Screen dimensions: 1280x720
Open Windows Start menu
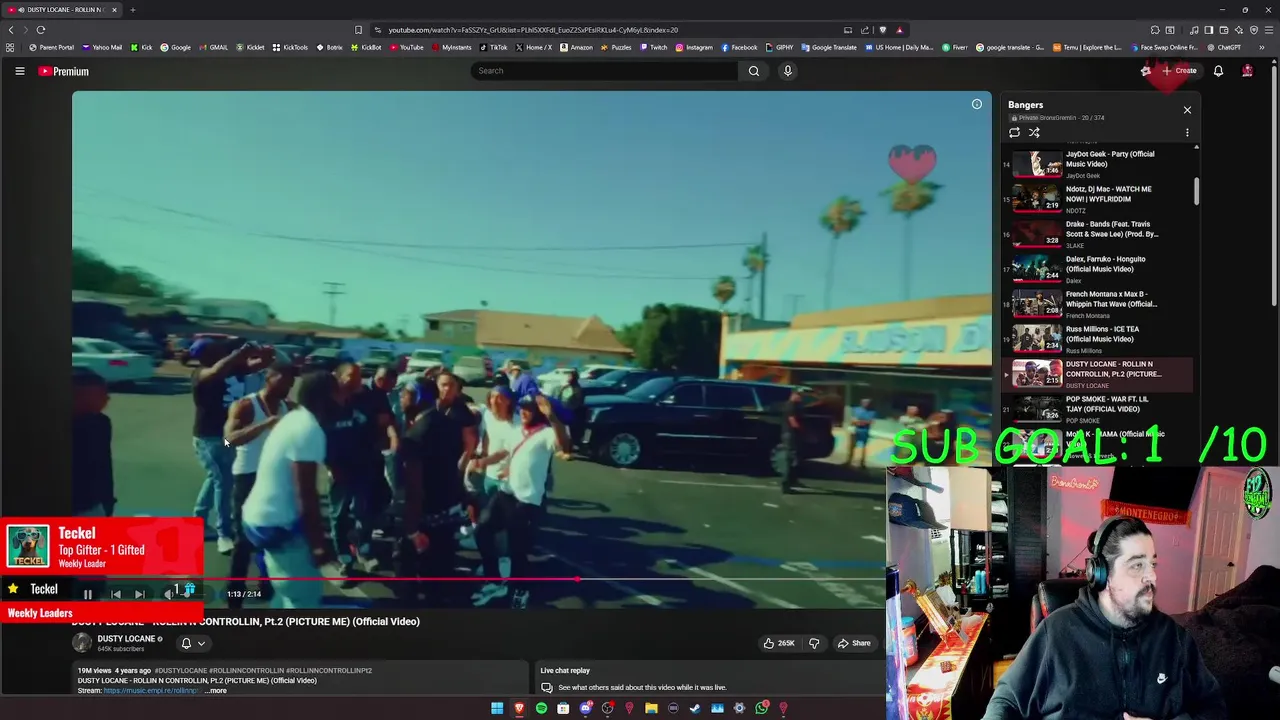(x=497, y=708)
